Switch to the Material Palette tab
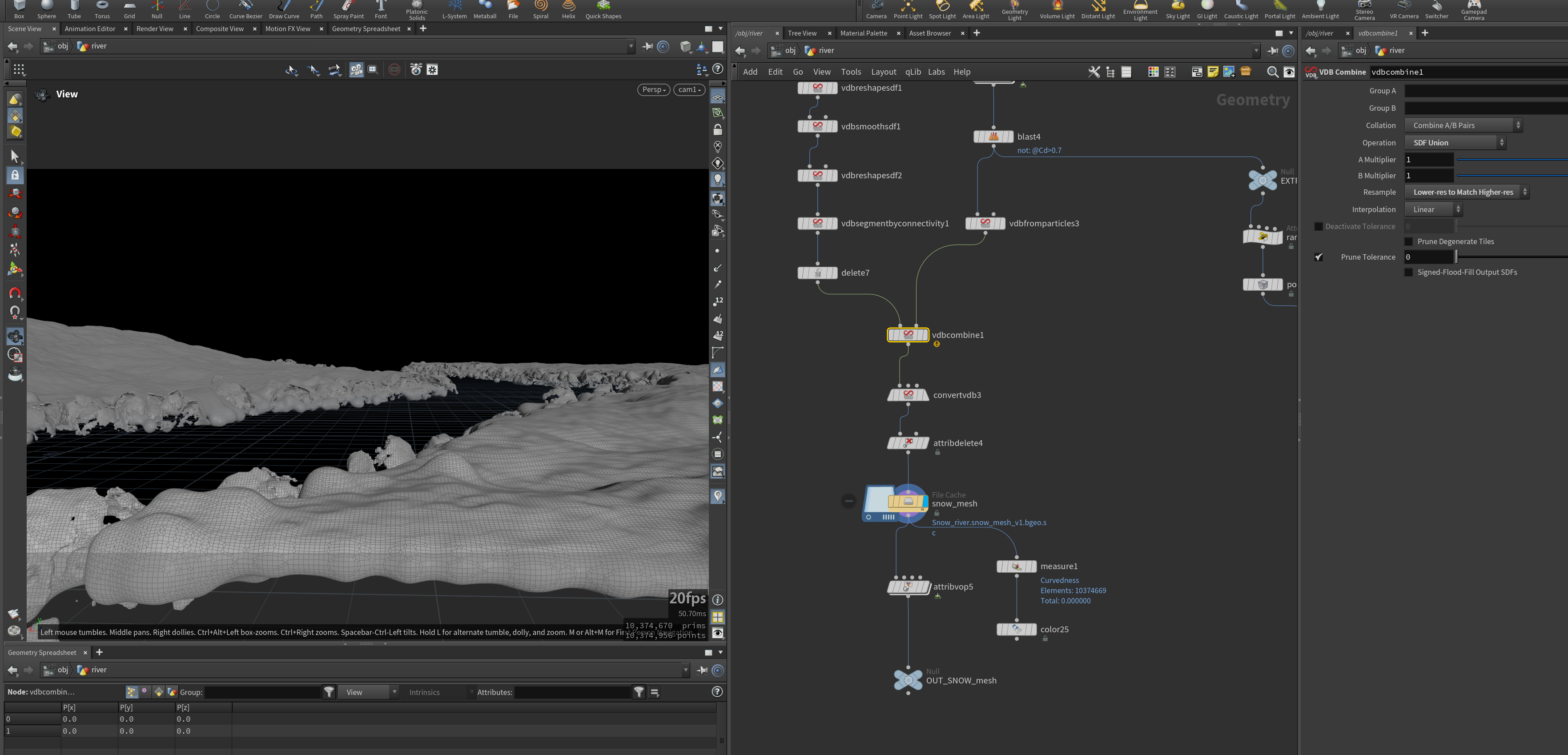Screen dimensions: 1568x755 tap(863, 33)
